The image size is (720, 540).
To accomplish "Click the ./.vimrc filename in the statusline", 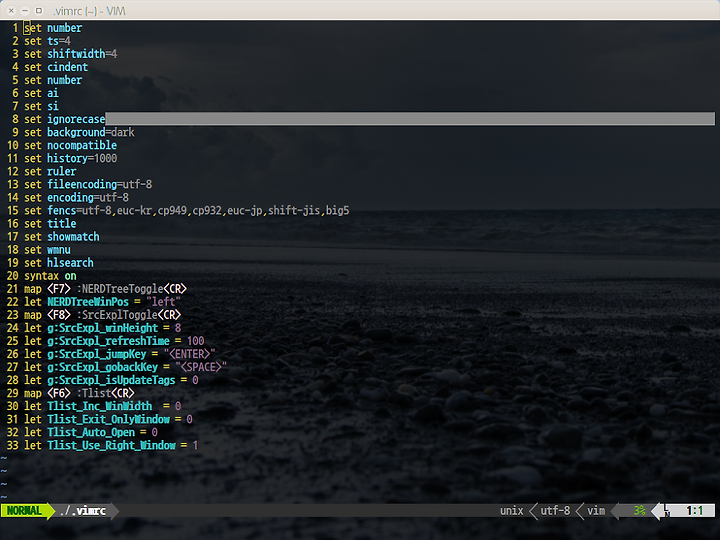I will coord(83,511).
